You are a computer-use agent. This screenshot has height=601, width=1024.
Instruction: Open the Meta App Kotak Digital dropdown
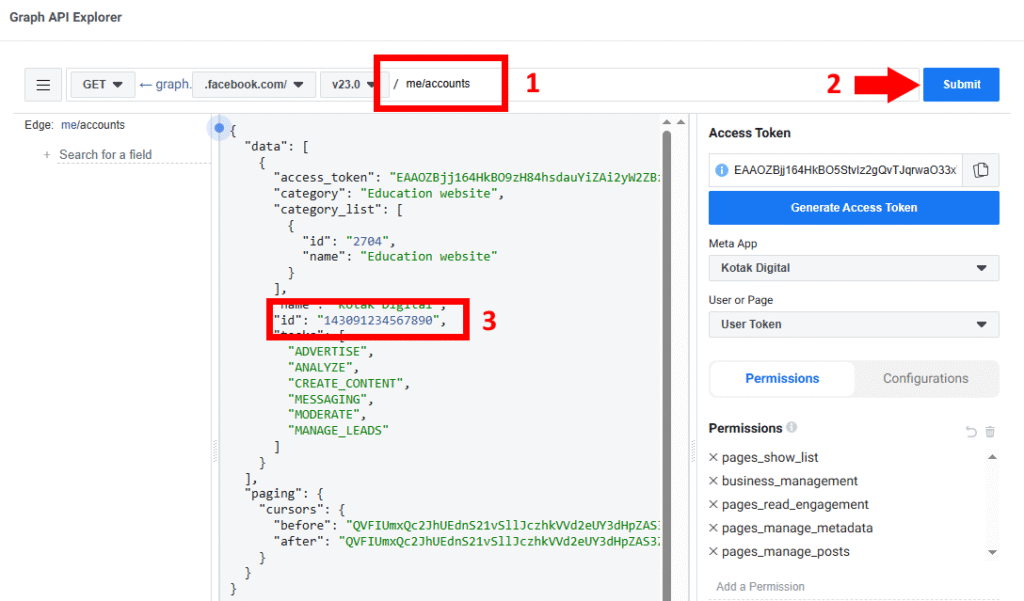click(854, 268)
